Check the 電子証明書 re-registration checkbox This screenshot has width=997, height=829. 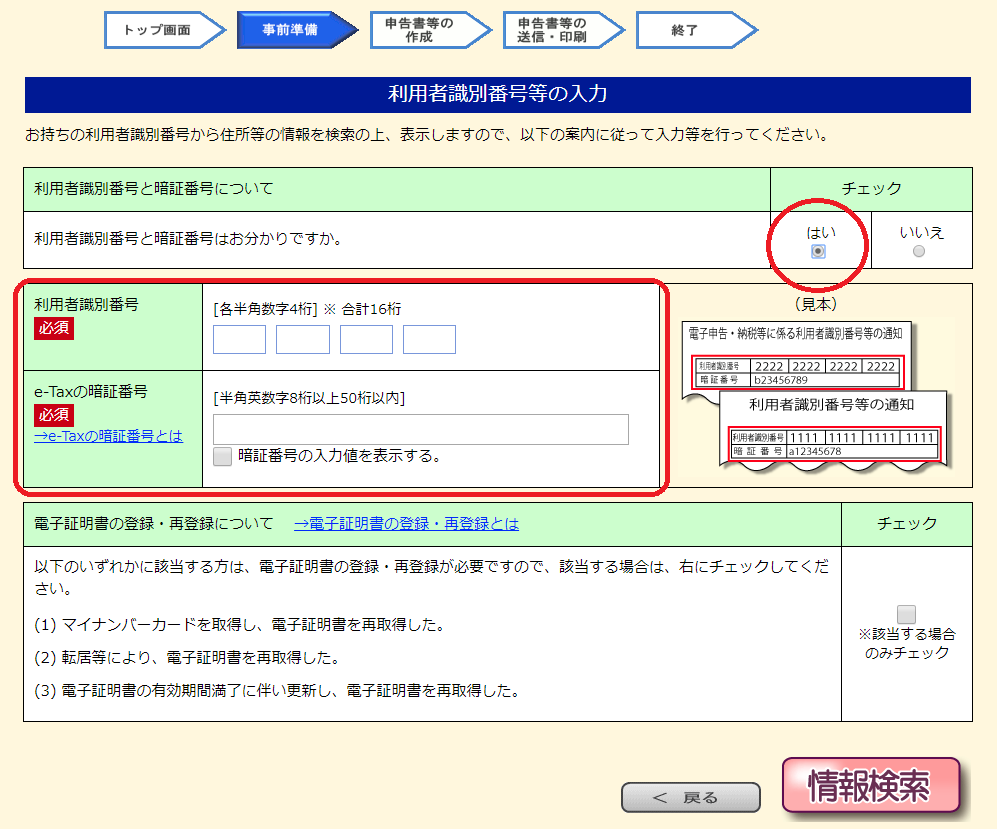(906, 614)
